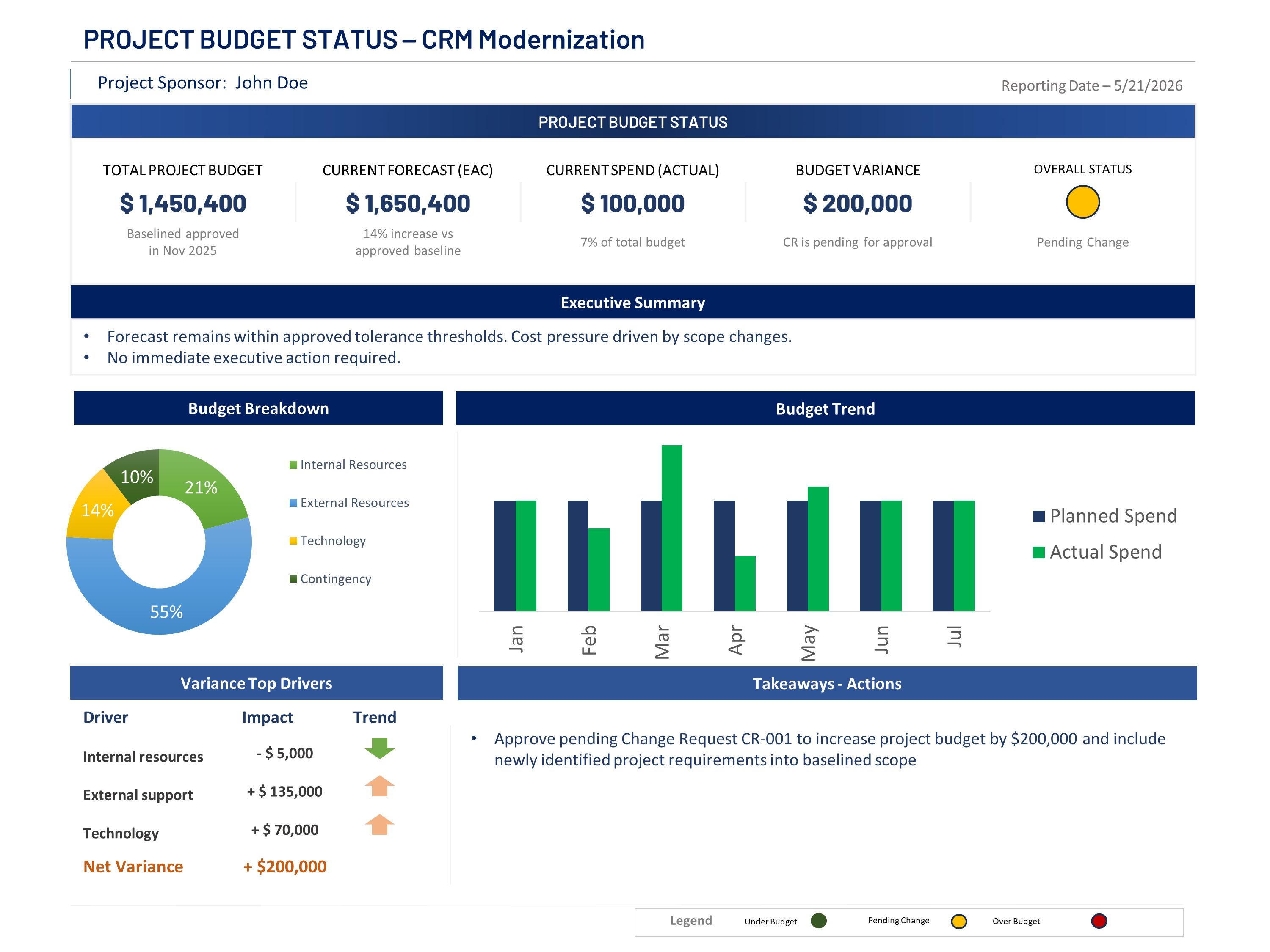Click the orange up arrow for Technology driver

point(379,825)
